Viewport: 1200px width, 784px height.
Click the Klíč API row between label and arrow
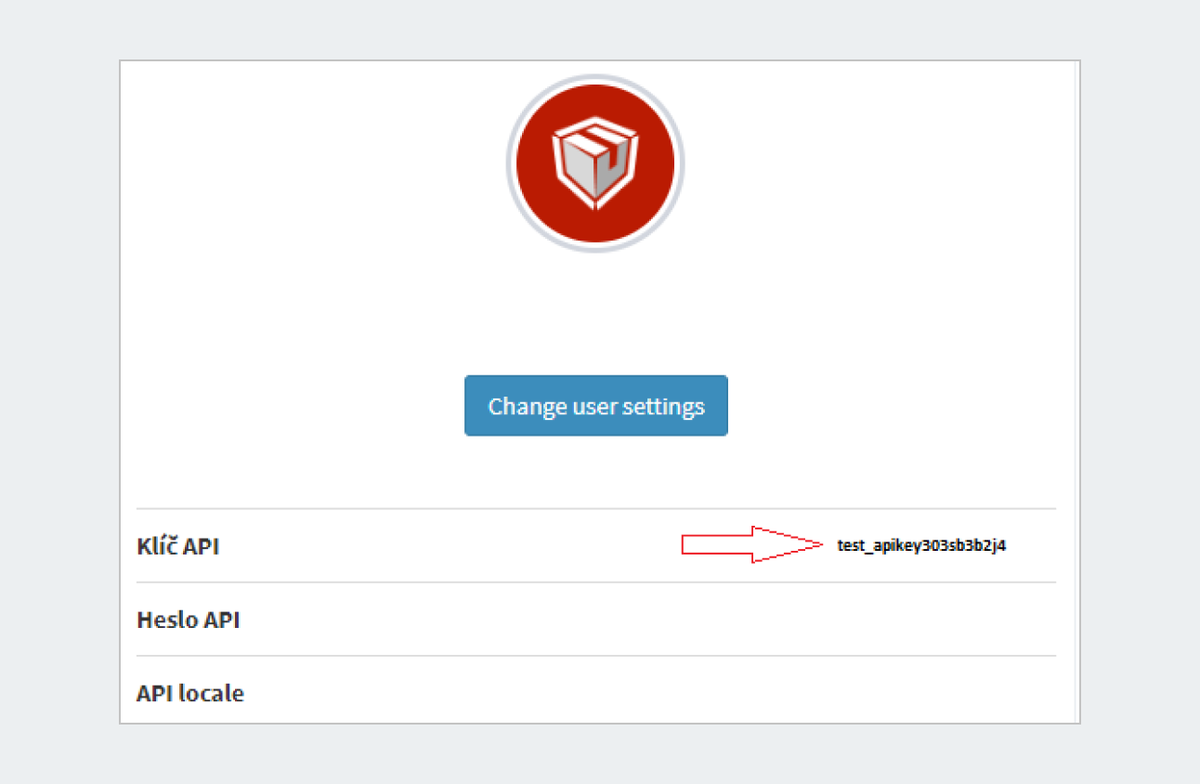click(x=450, y=546)
